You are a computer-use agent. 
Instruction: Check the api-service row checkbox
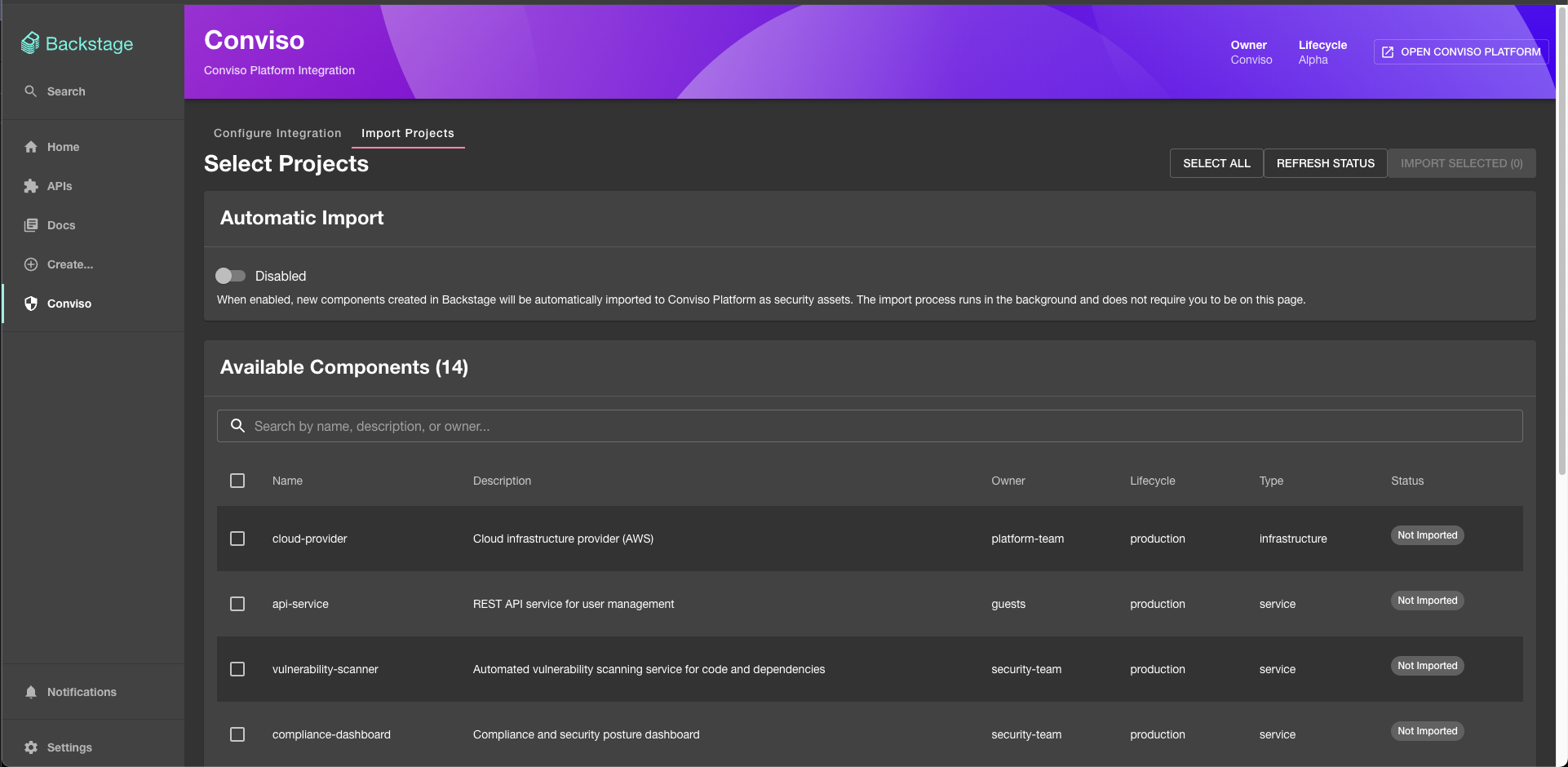(237, 604)
